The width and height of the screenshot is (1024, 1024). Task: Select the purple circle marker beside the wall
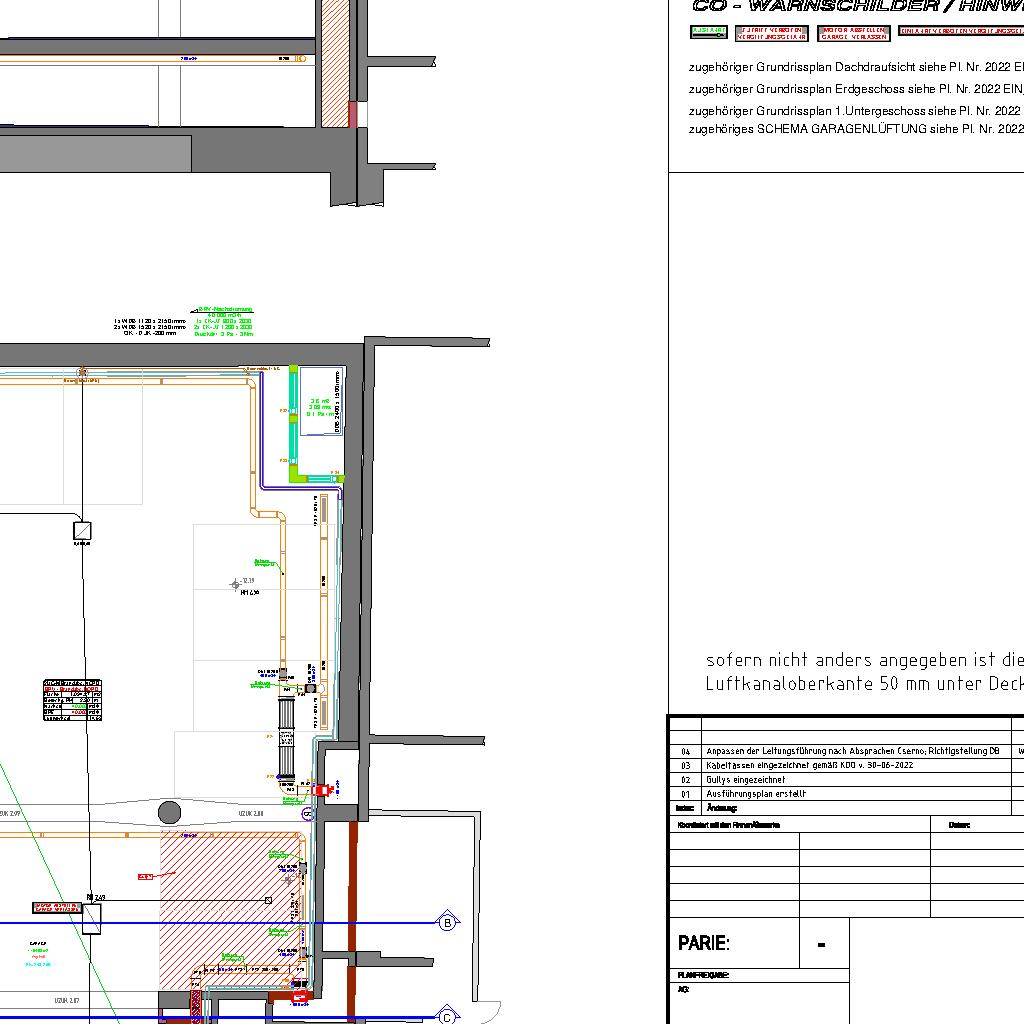(x=308, y=814)
